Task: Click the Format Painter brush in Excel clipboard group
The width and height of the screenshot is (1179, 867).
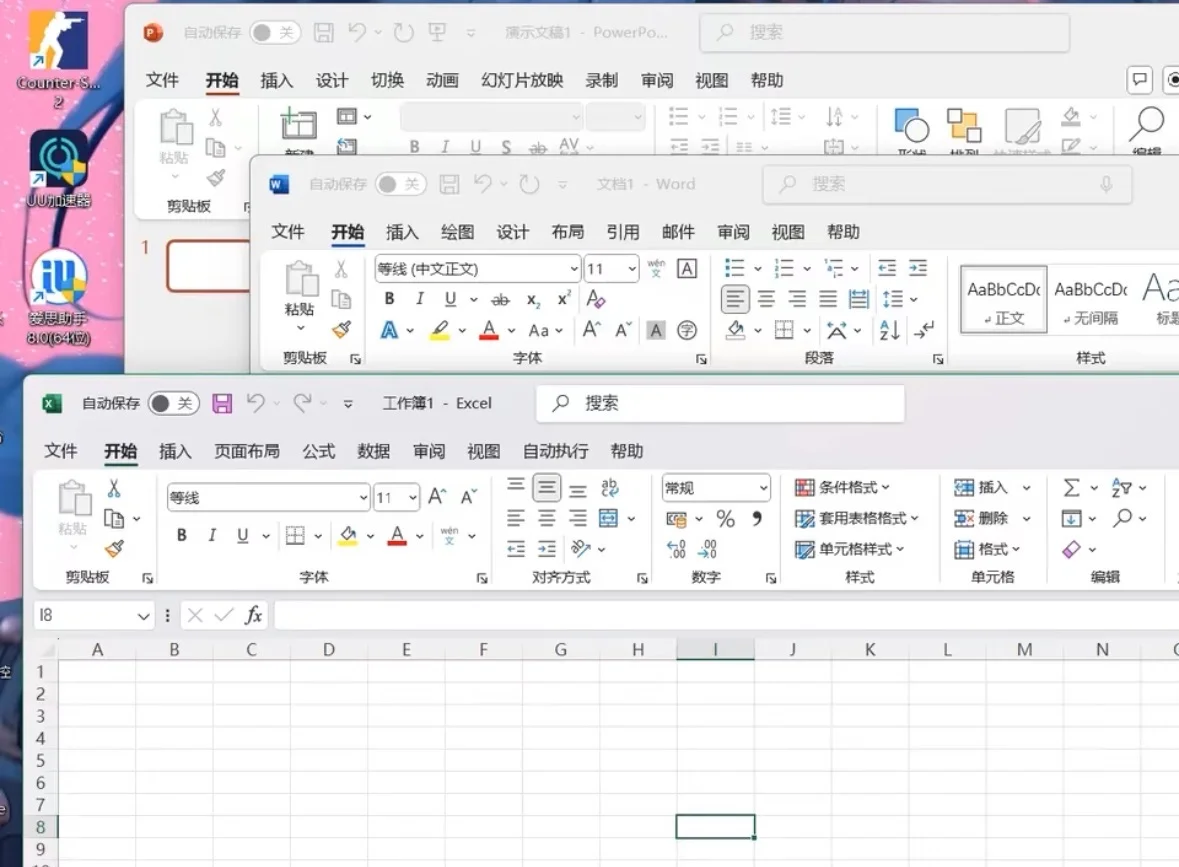Action: pyautogui.click(x=112, y=549)
